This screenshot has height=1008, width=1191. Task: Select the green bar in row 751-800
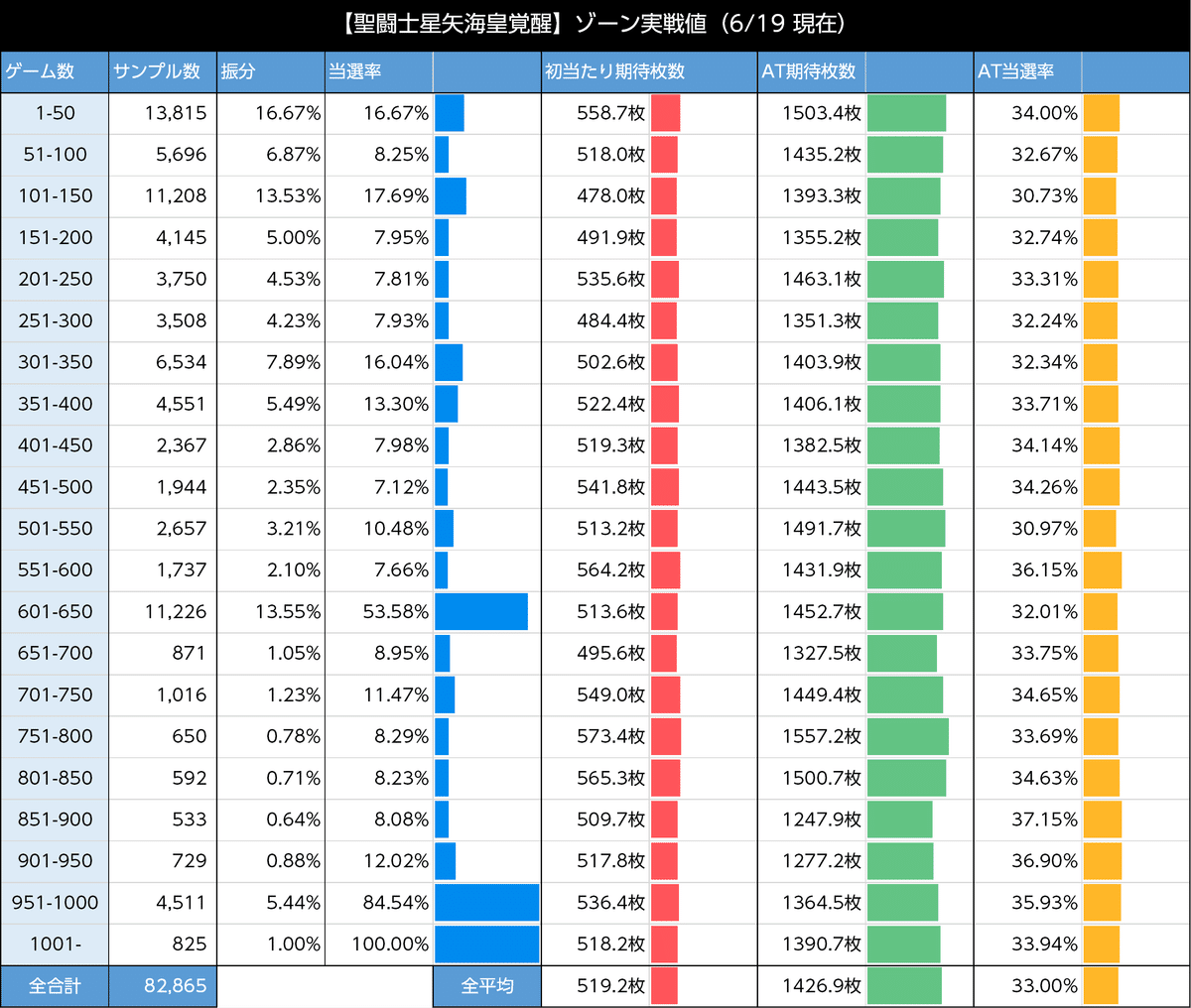point(907,736)
